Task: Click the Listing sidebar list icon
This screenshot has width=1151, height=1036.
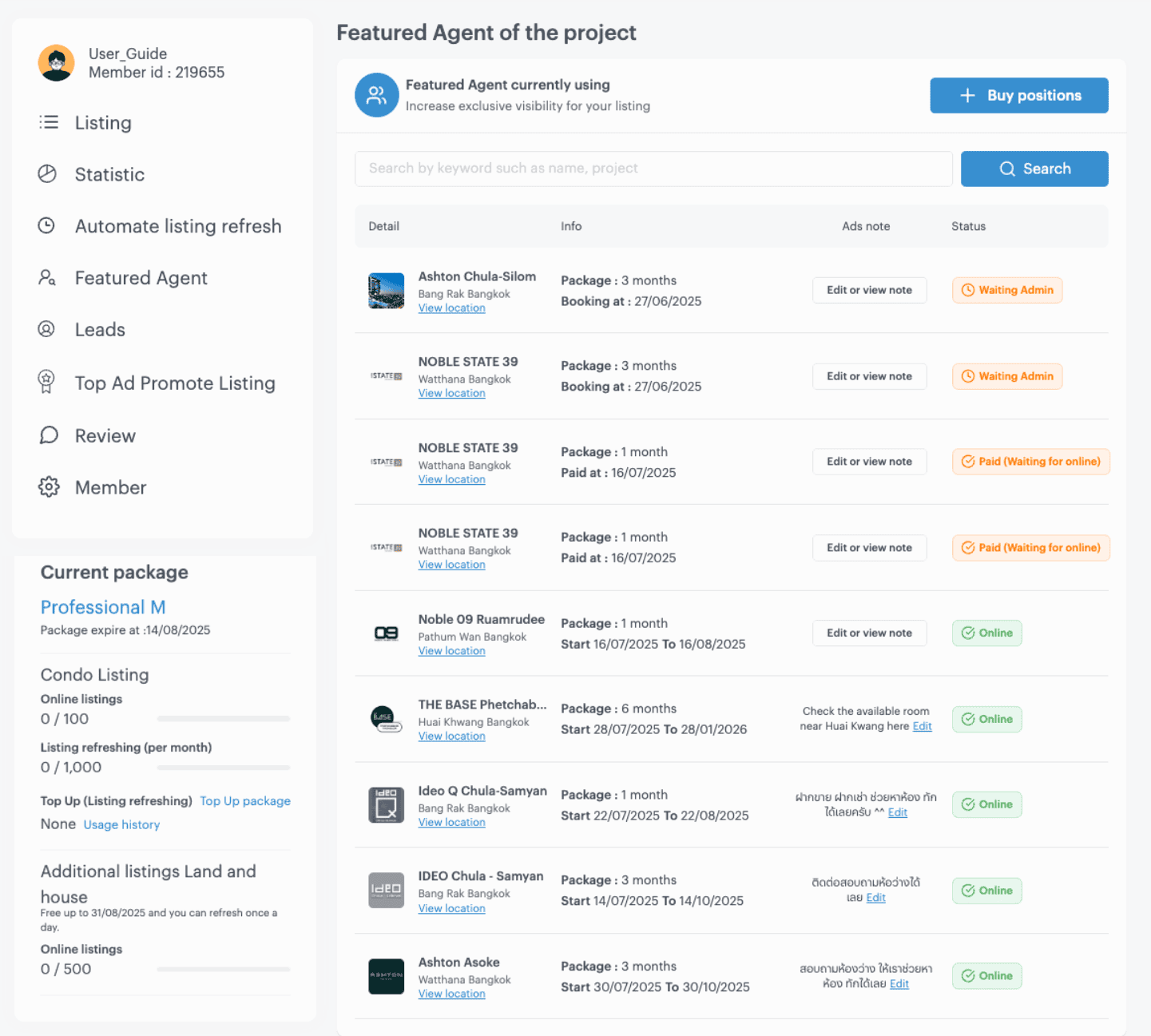Action: pyautogui.click(x=49, y=122)
